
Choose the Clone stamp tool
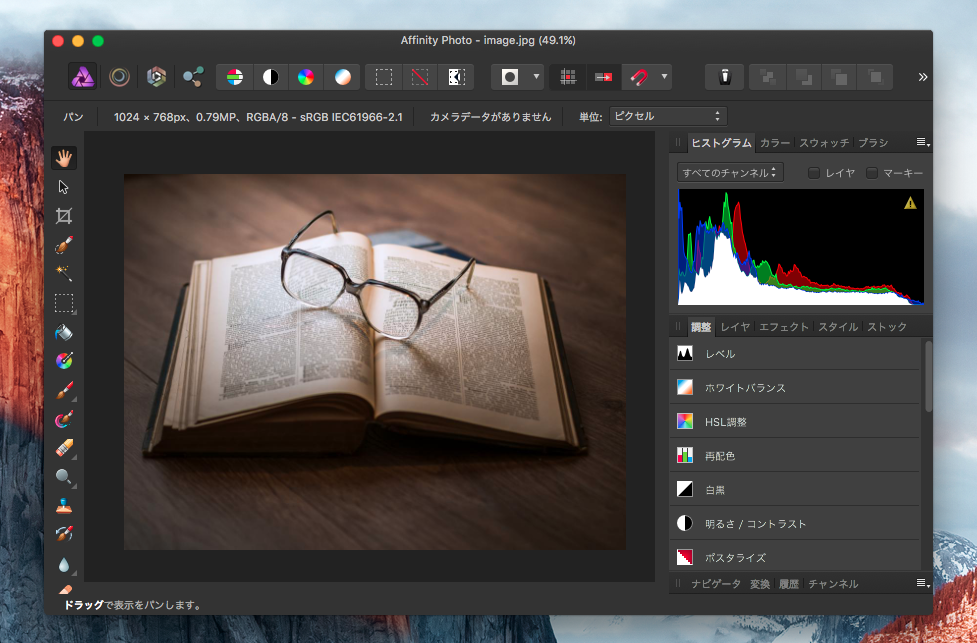[x=64, y=506]
